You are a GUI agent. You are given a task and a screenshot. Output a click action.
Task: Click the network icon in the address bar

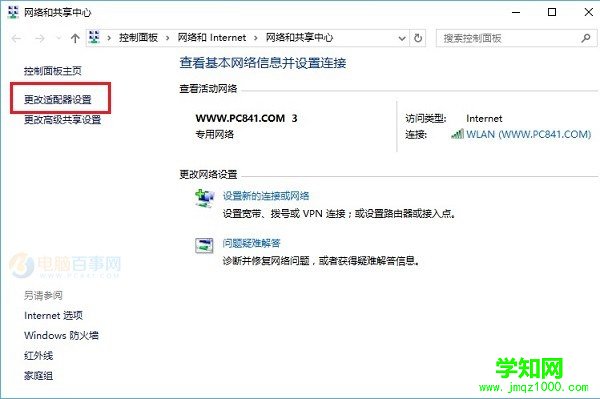[94, 37]
